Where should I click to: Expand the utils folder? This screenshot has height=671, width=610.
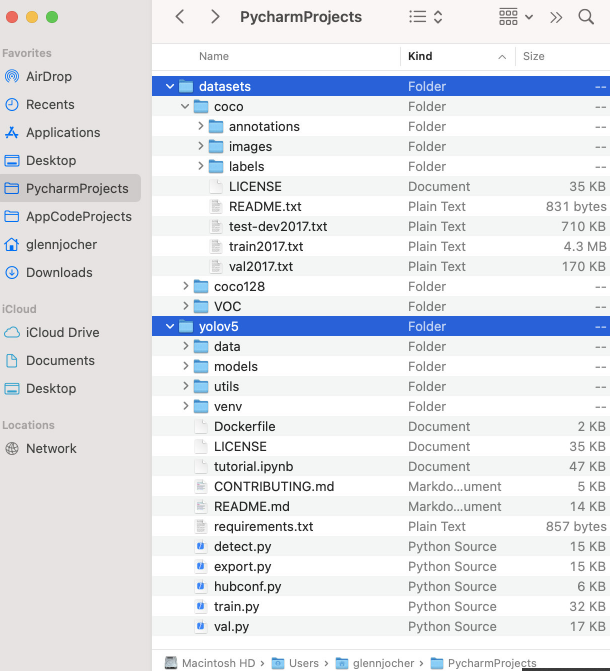(x=185, y=386)
